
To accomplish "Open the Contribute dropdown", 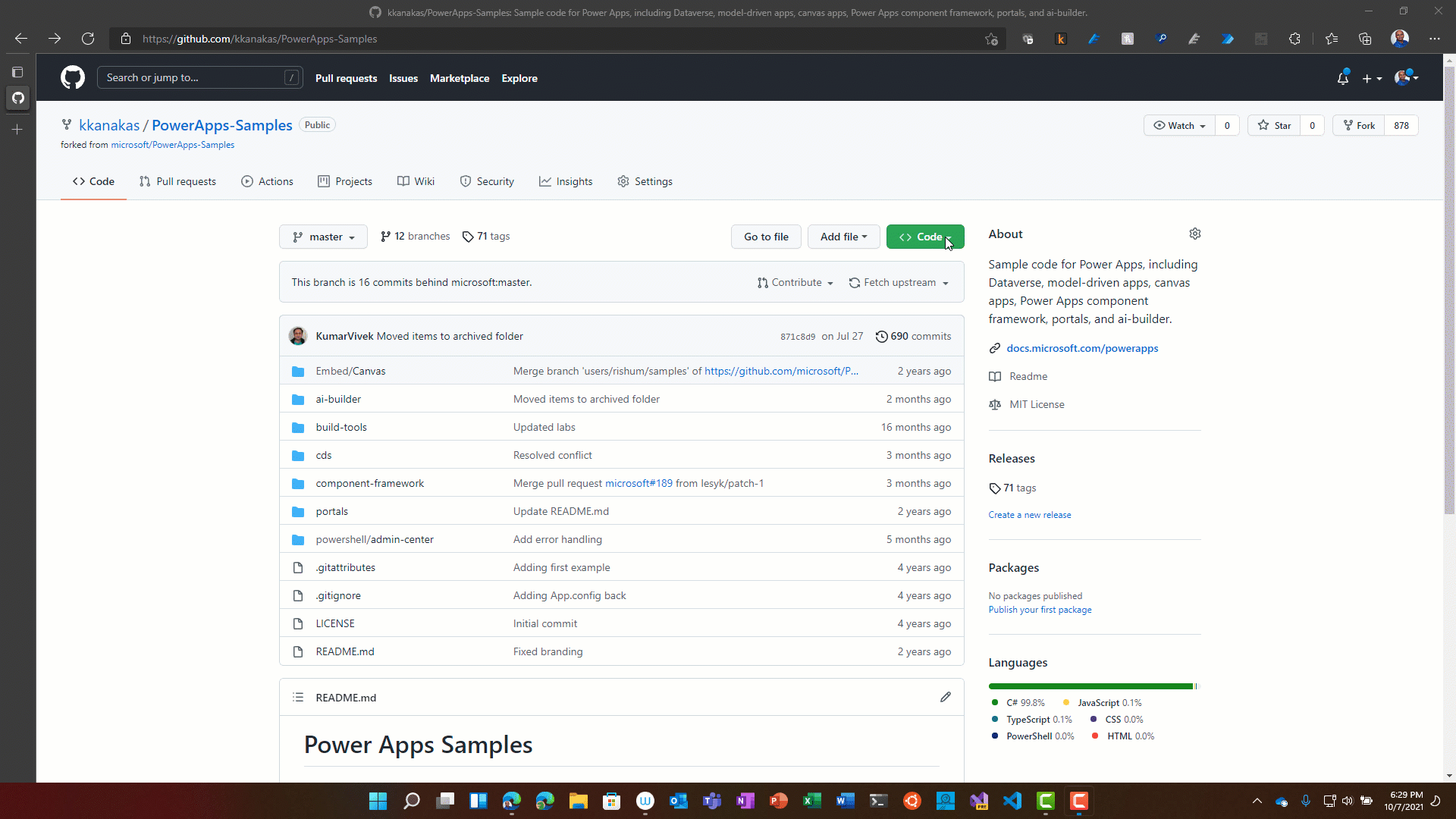I will pyautogui.click(x=795, y=282).
